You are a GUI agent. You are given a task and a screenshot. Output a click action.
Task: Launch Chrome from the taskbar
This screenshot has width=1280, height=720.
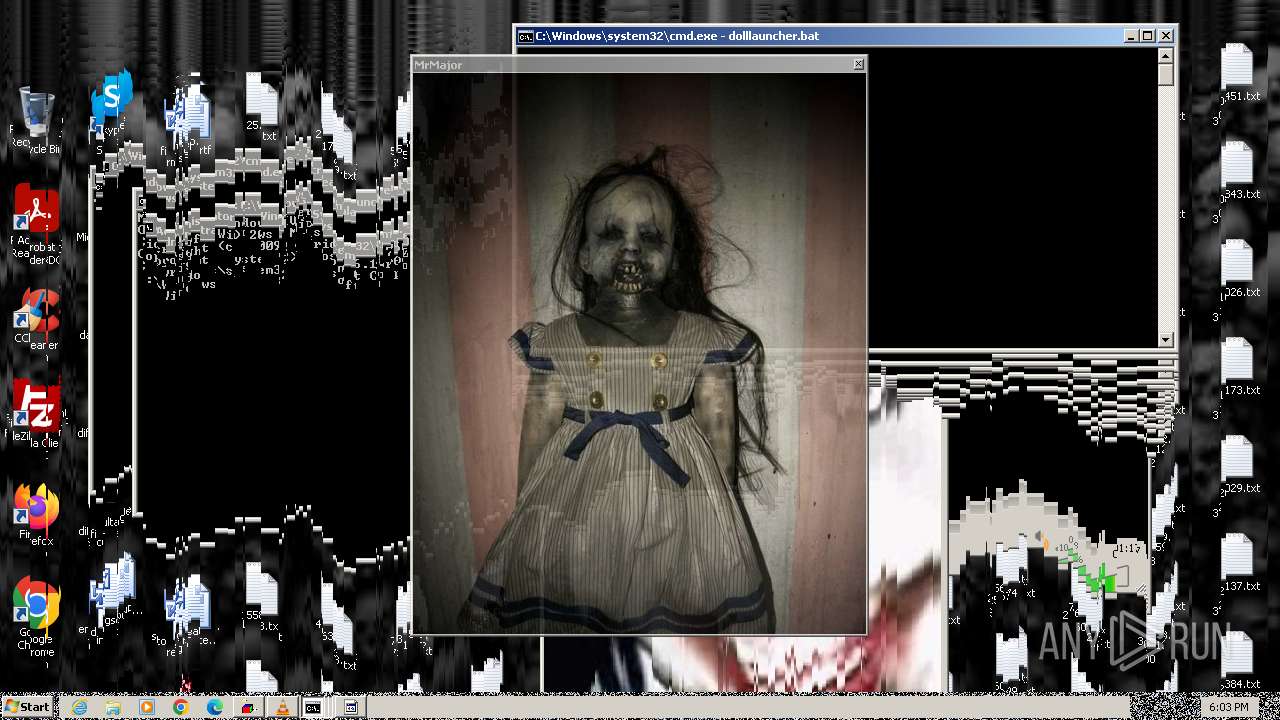(181, 707)
